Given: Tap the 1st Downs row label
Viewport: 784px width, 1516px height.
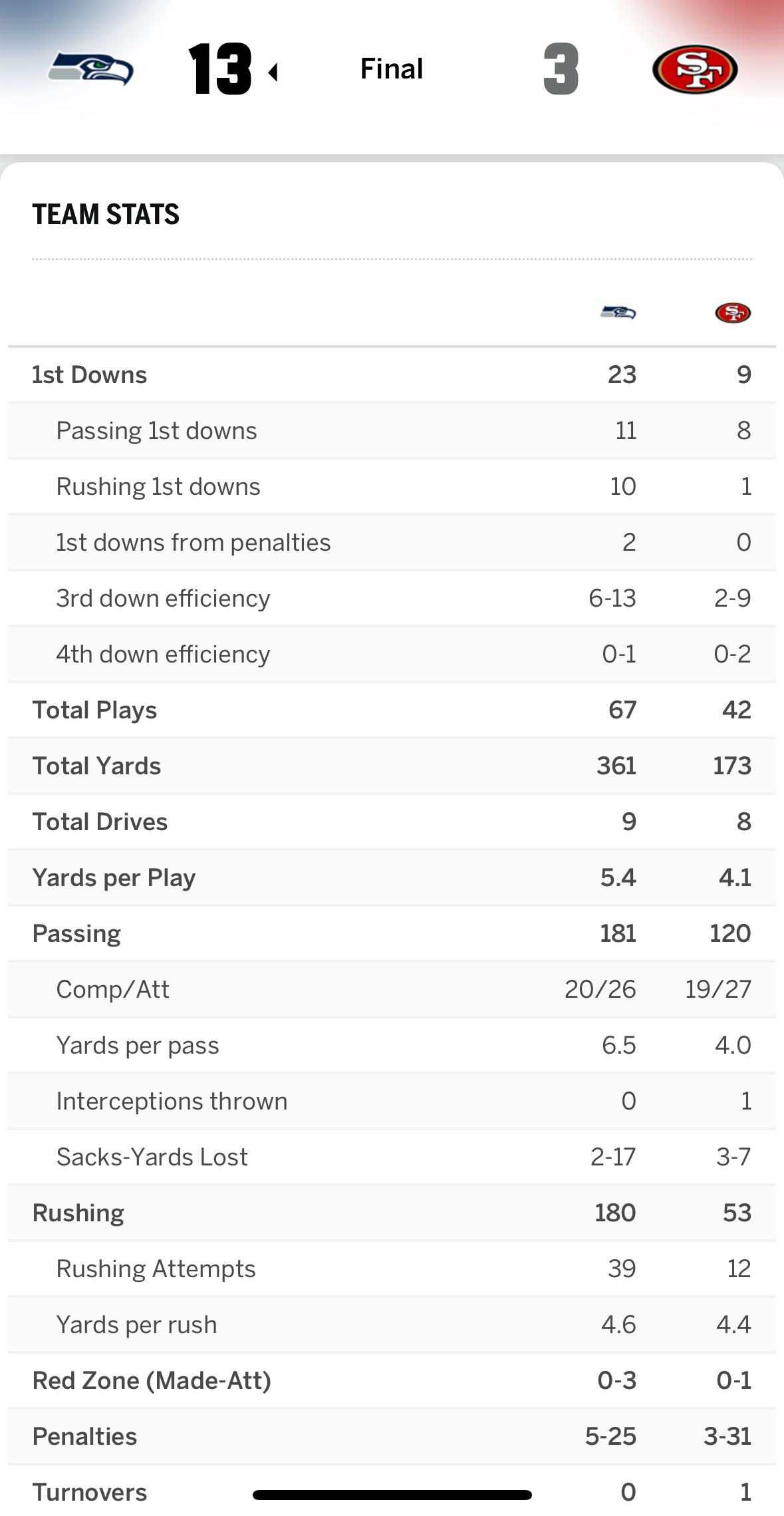Looking at the screenshot, I should coord(90,375).
